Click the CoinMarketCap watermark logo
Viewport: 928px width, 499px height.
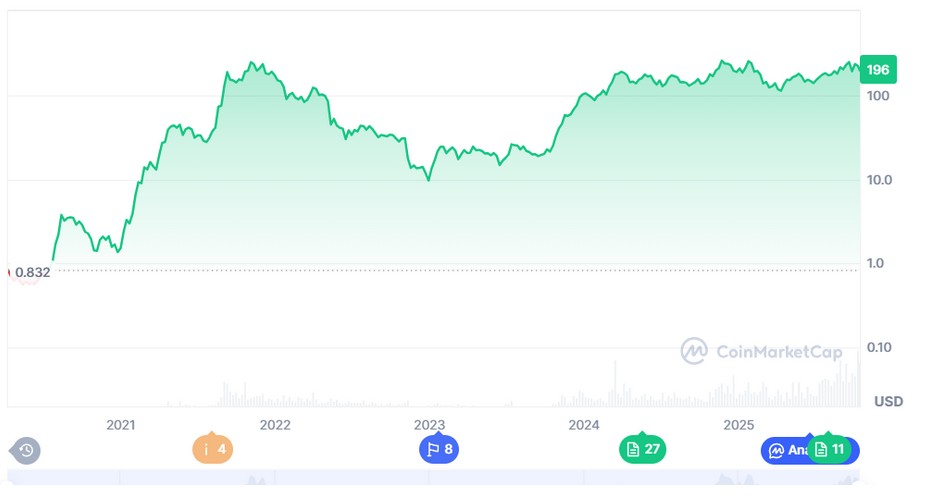761,351
